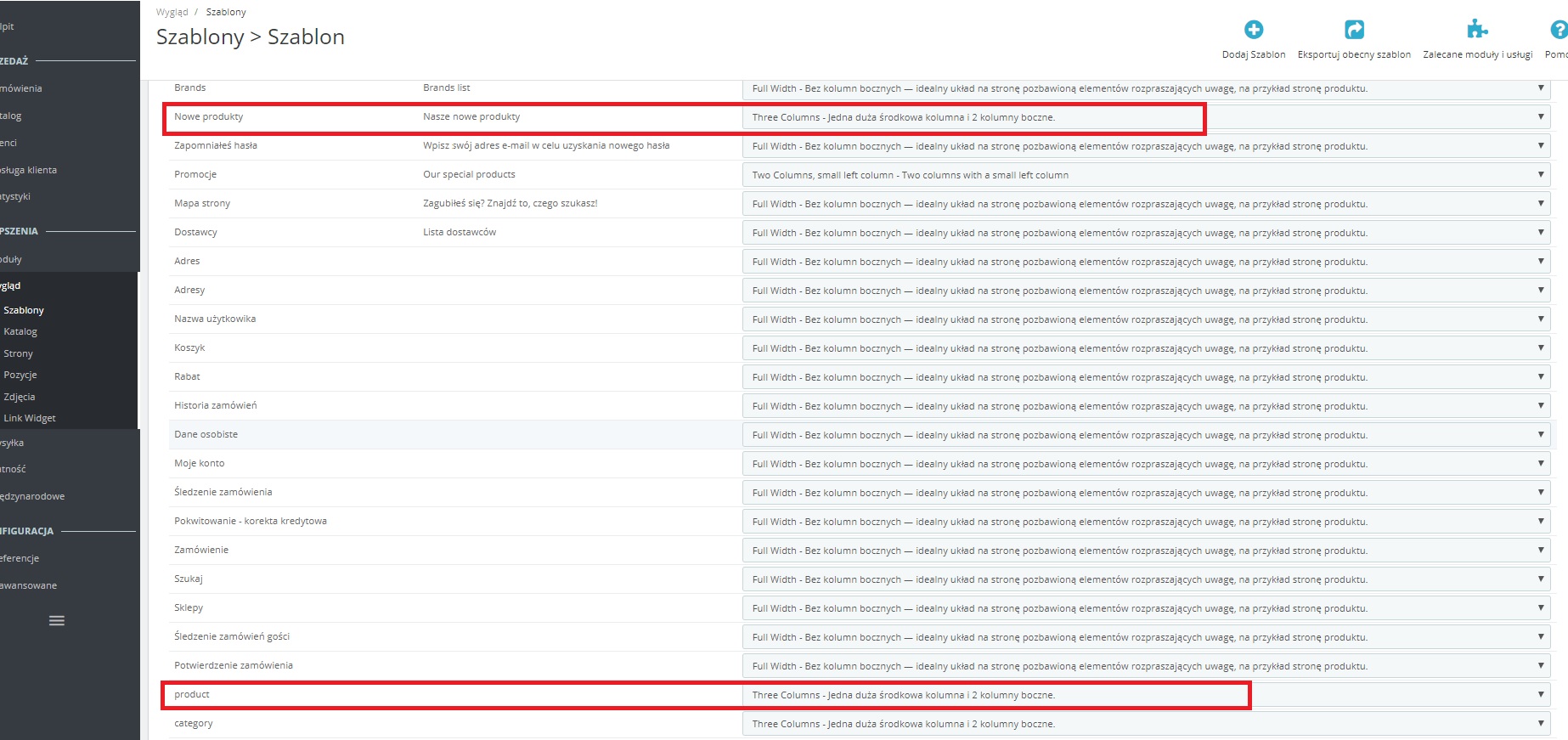The image size is (1568, 740).
Task: Click 'Nasze nowe produkty' description text
Action: tap(471, 116)
